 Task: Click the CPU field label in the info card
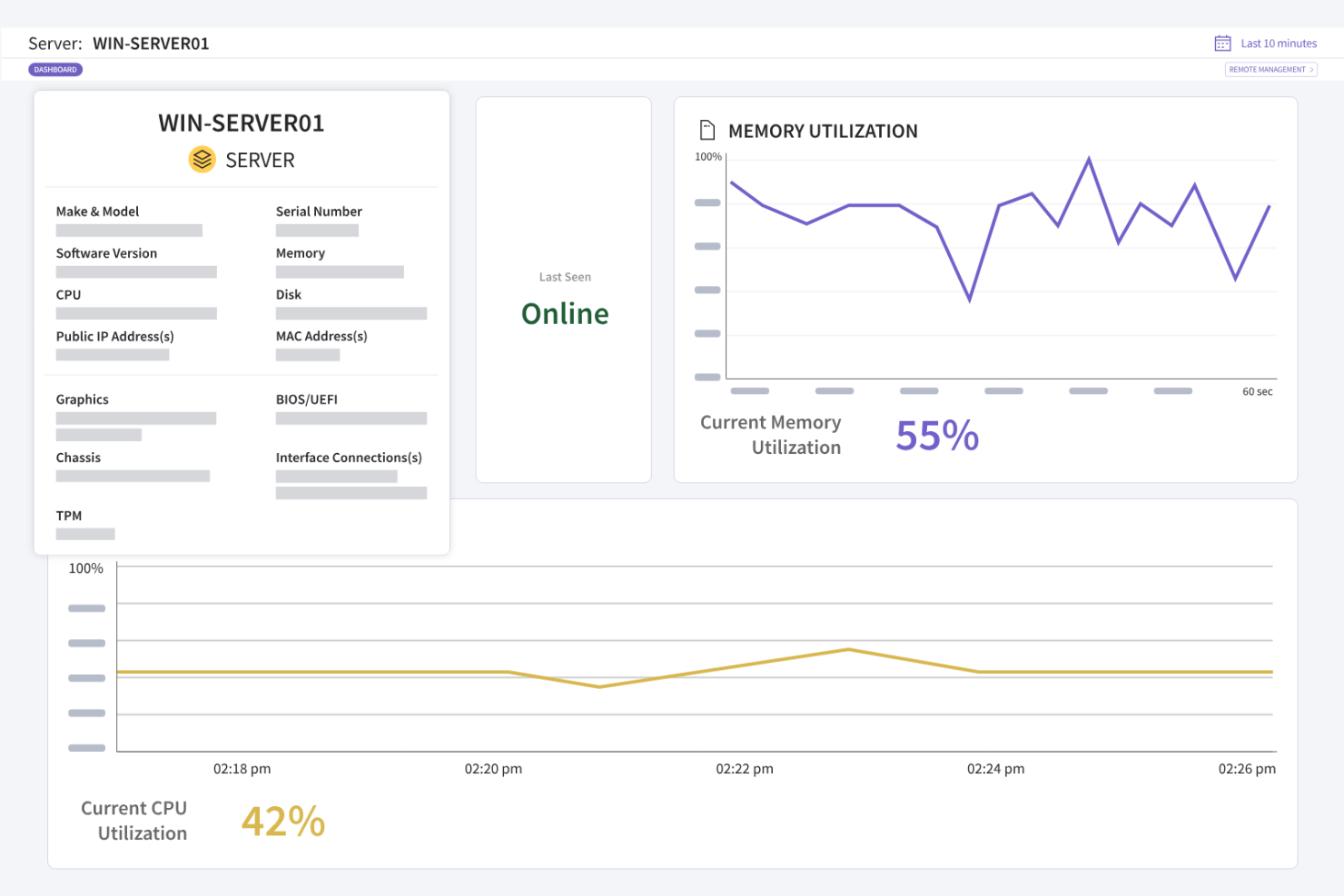[68, 295]
